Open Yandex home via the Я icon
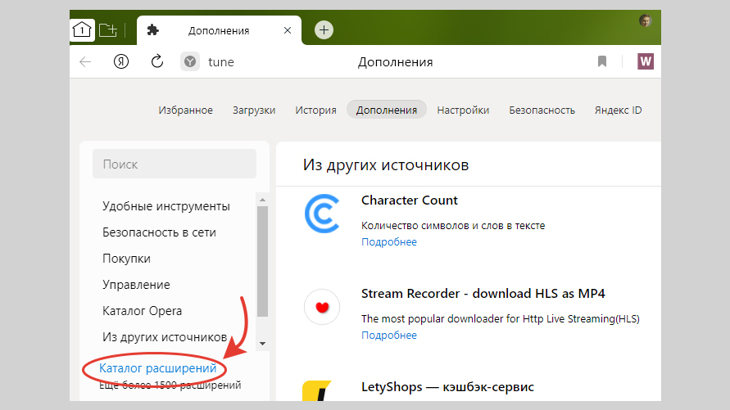Screen dimensions: 730x410 pyautogui.click(x=121, y=62)
